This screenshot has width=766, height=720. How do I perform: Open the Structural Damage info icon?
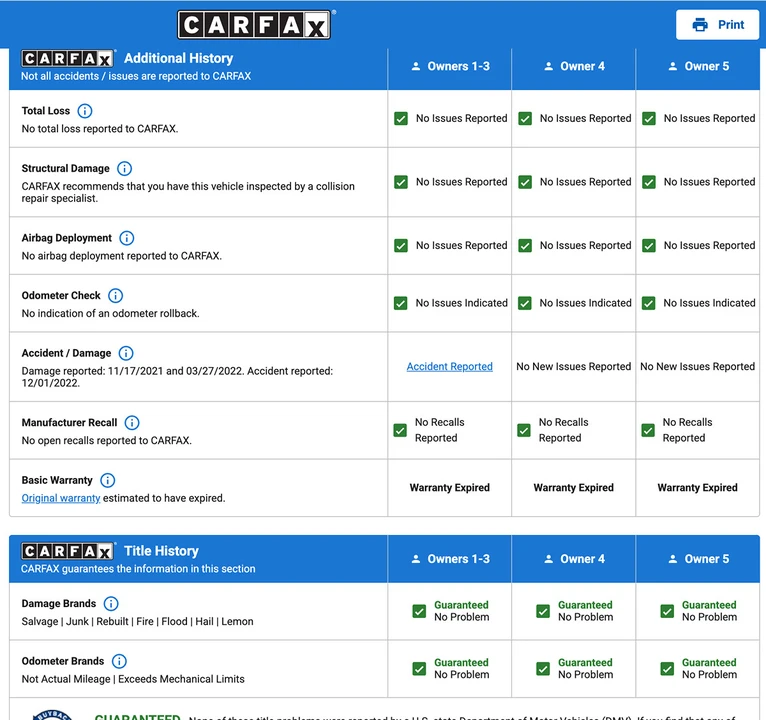[x=125, y=169]
